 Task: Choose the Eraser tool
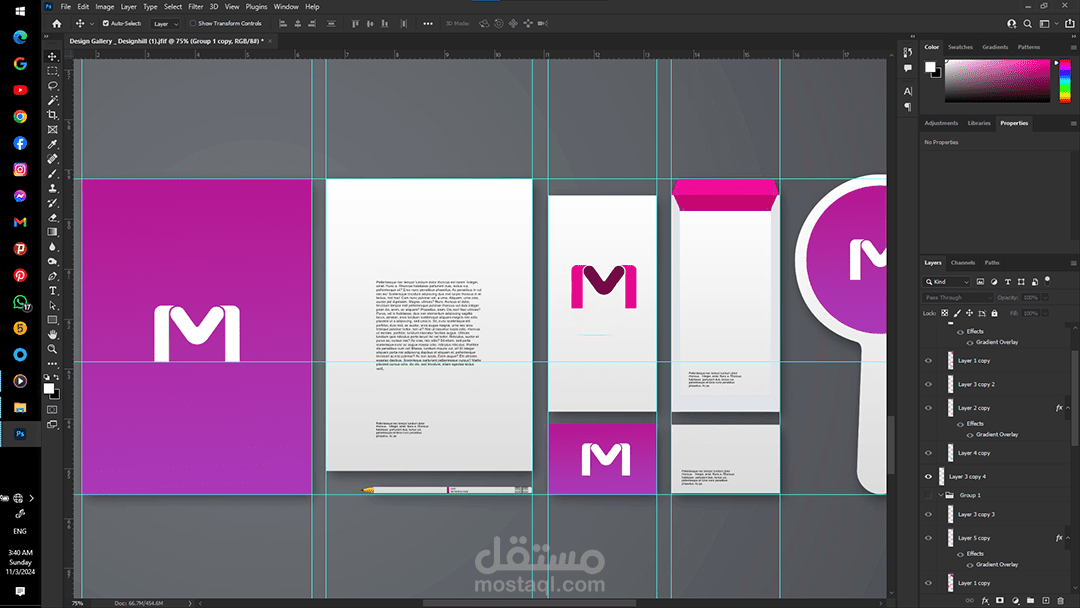pyautogui.click(x=52, y=218)
